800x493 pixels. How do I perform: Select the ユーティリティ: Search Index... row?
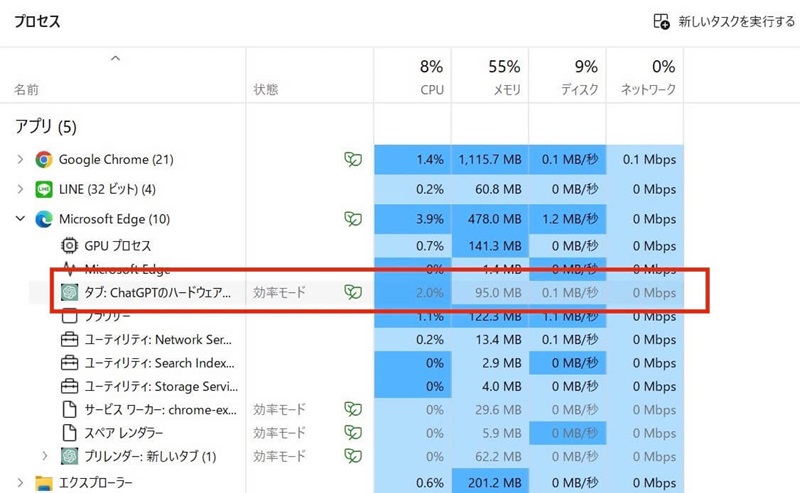(342, 363)
